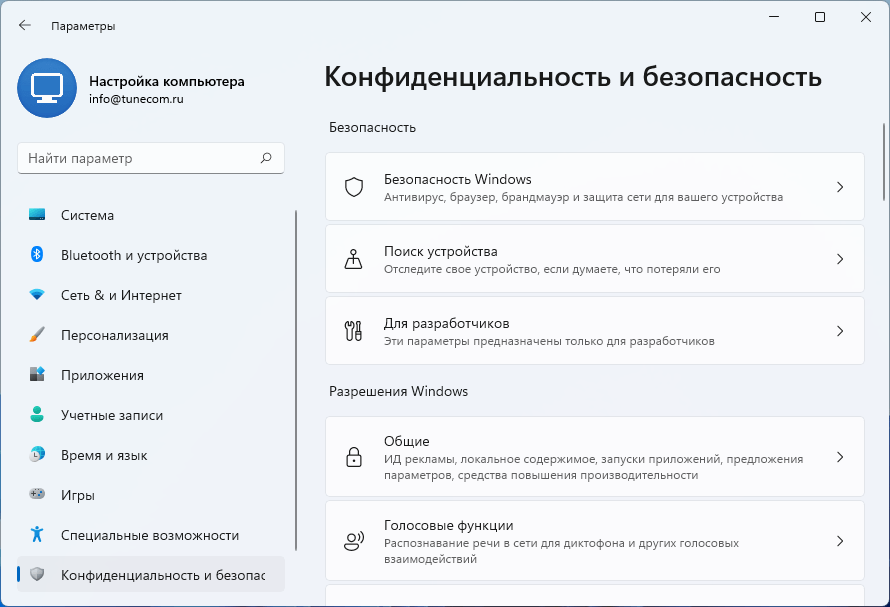Open the Система section in sidebar
890x607 pixels.
pos(87,215)
